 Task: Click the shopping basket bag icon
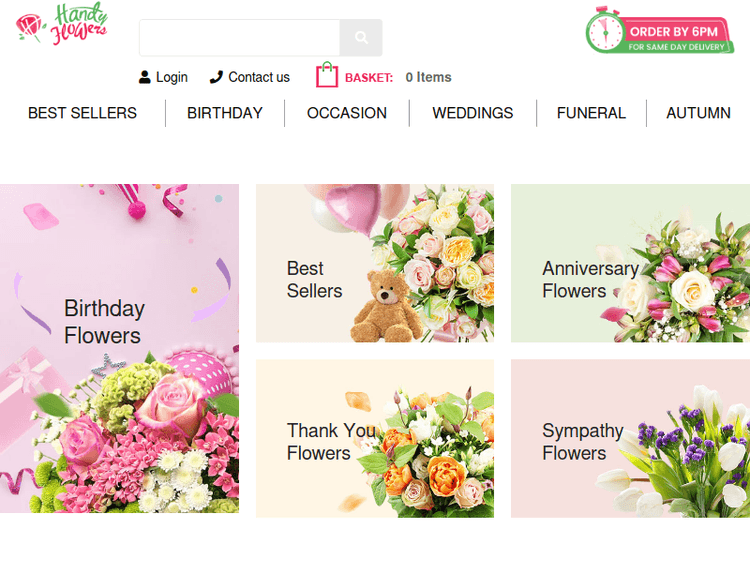[327, 75]
